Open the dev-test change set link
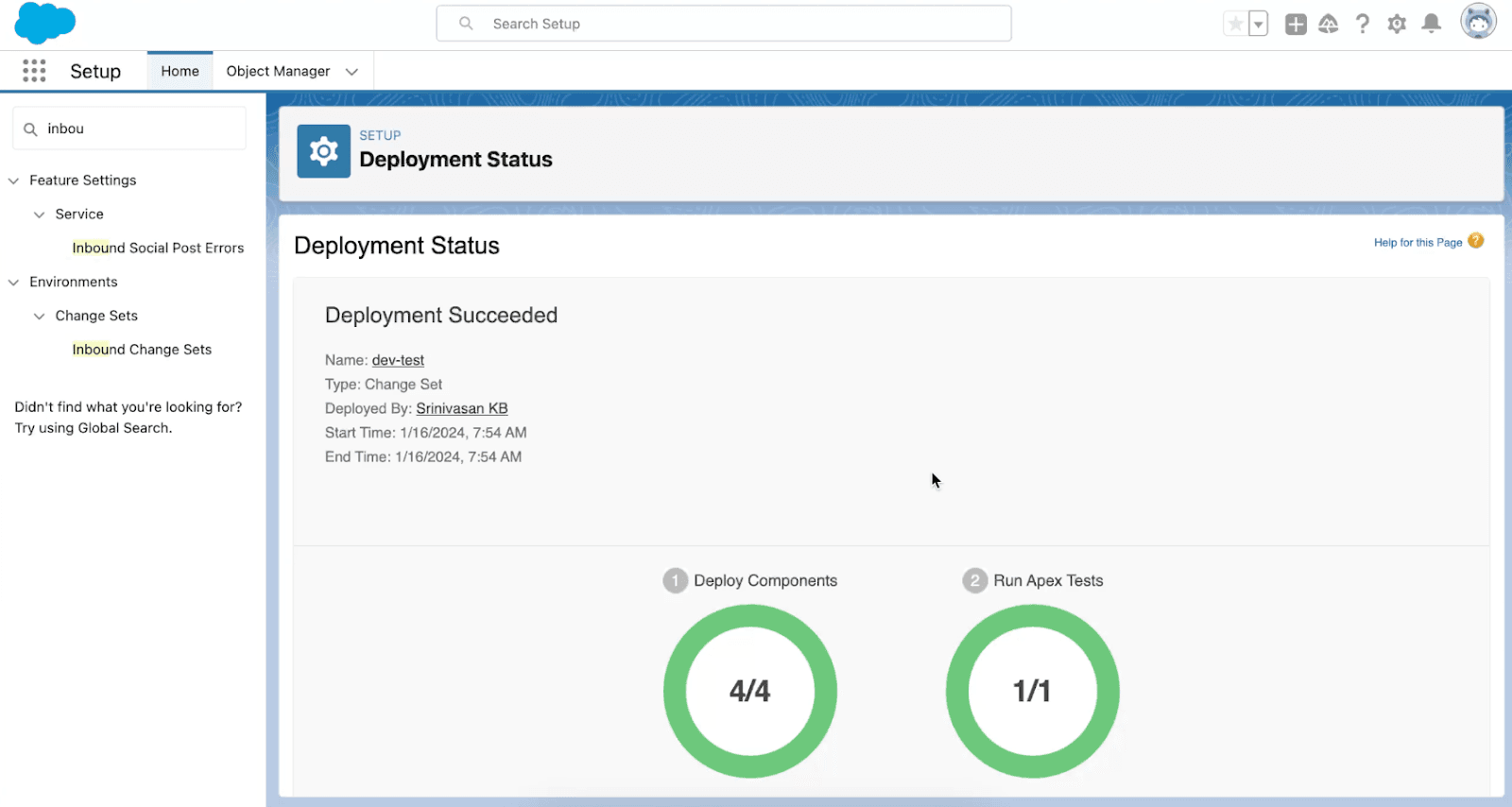Viewport: 1512px width, 807px height. [398, 360]
